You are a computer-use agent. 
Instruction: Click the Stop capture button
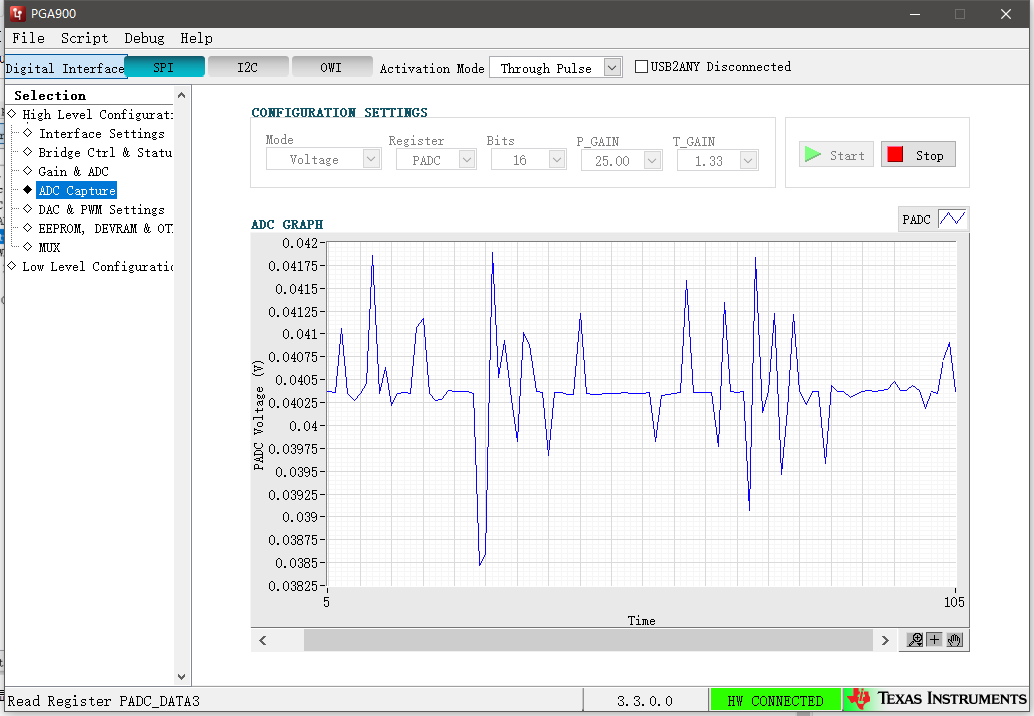(918, 155)
